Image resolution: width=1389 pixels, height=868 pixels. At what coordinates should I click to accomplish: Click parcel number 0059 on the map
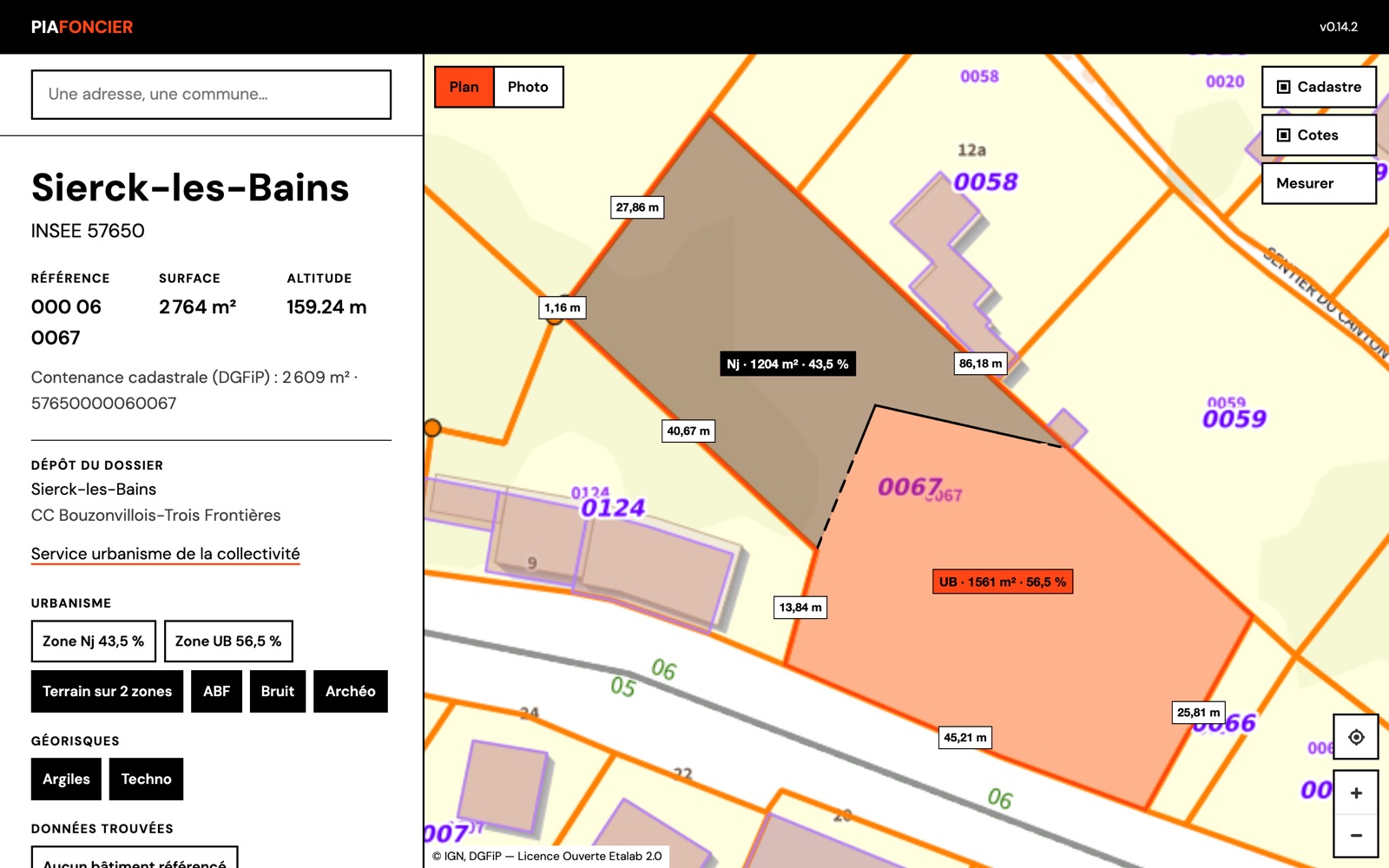coord(1234,419)
